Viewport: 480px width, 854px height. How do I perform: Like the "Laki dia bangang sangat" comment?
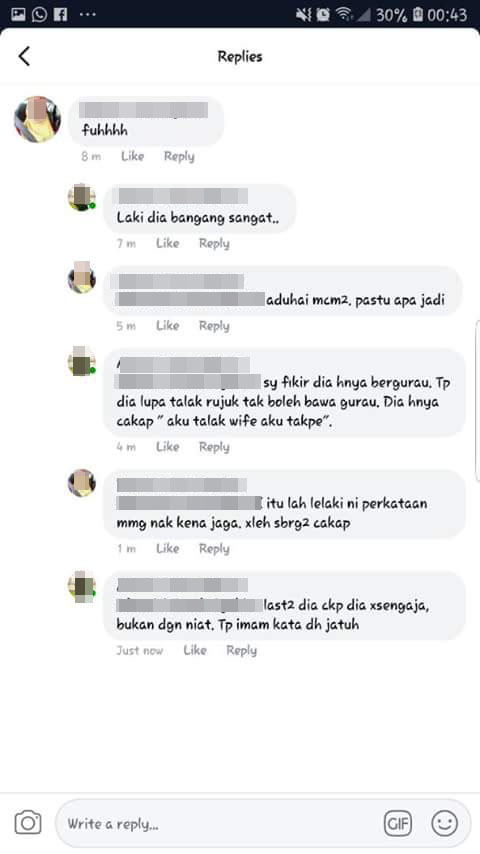tap(167, 243)
